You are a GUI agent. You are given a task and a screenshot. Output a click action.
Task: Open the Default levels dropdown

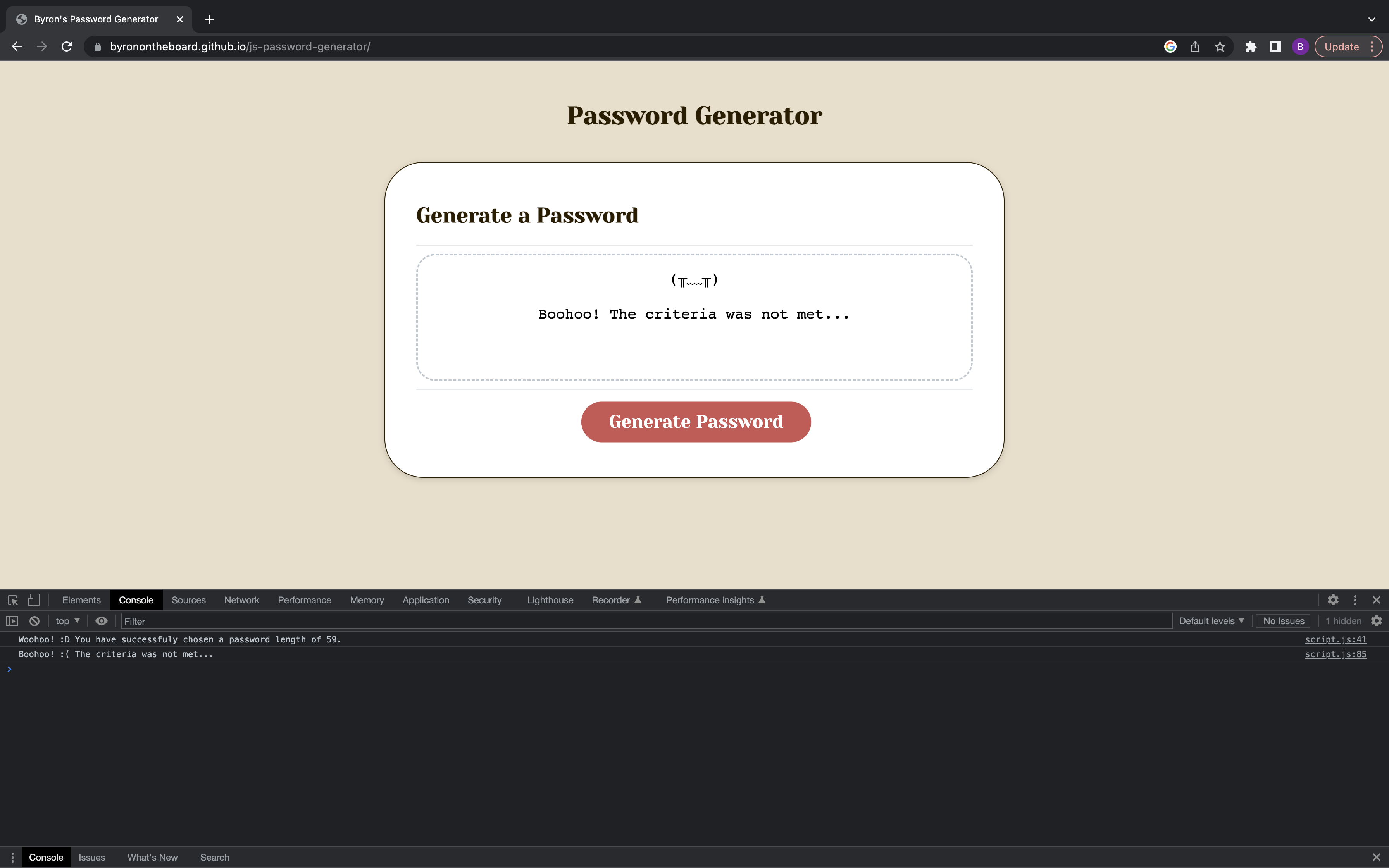tap(1211, 620)
